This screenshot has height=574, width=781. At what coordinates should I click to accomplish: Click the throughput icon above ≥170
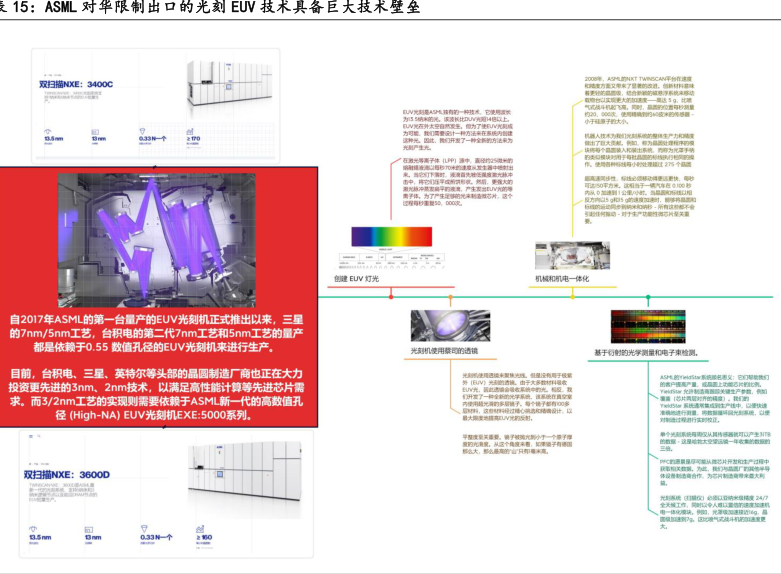[x=190, y=131]
